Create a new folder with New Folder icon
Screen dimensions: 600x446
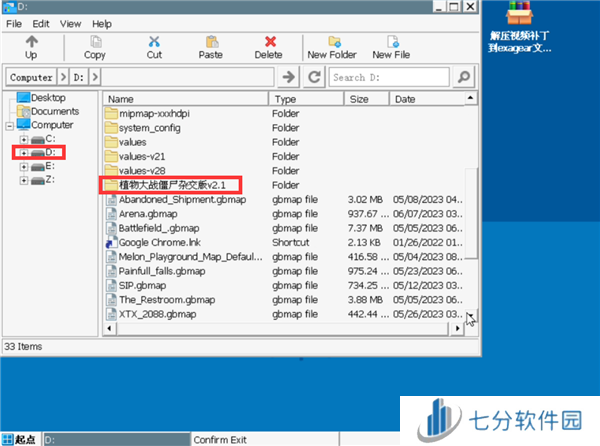pyautogui.click(x=331, y=42)
